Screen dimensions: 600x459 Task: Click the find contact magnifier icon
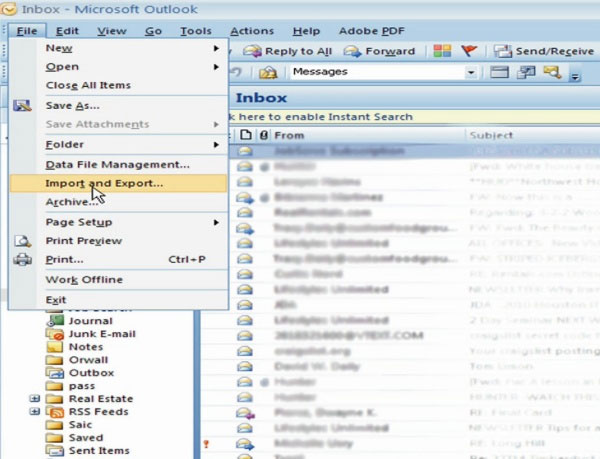click(553, 72)
